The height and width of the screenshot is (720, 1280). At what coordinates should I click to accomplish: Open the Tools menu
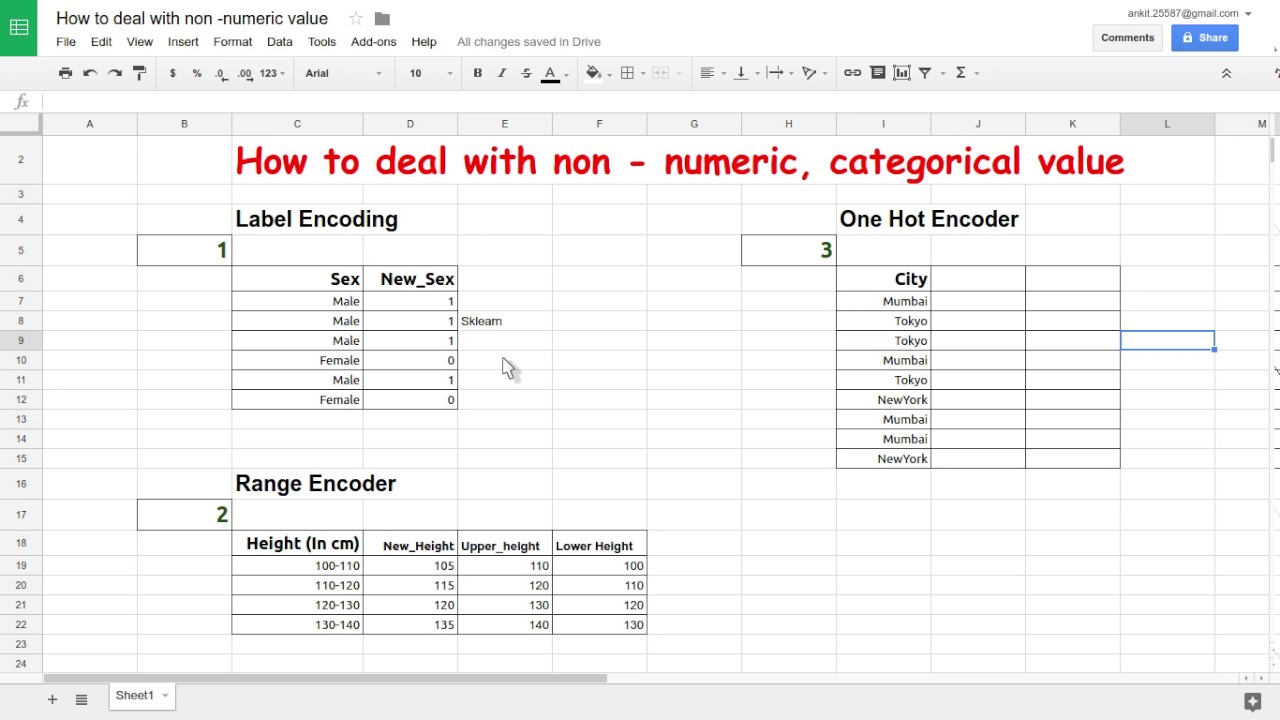tap(322, 42)
